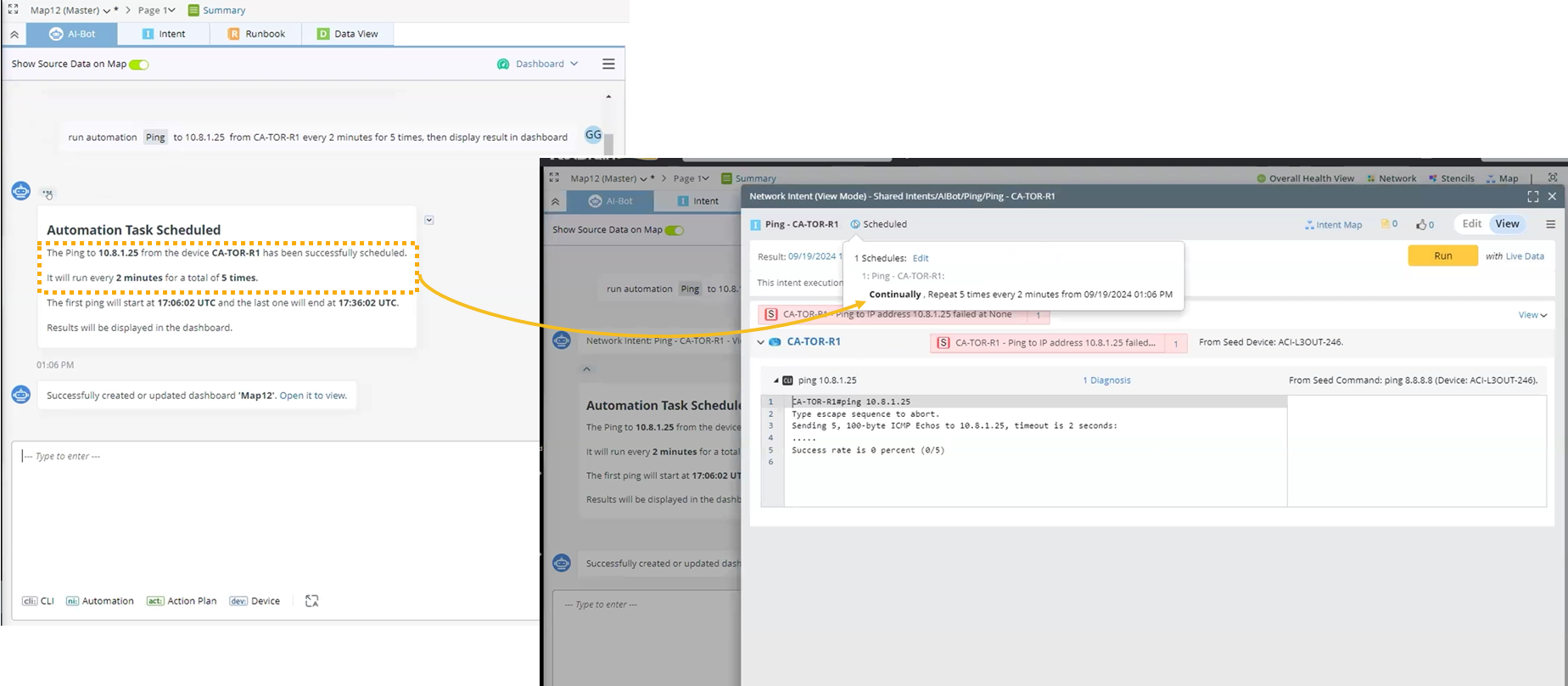This screenshot has height=686, width=1568.
Task: Expand the View dropdown in results
Action: click(x=1532, y=315)
